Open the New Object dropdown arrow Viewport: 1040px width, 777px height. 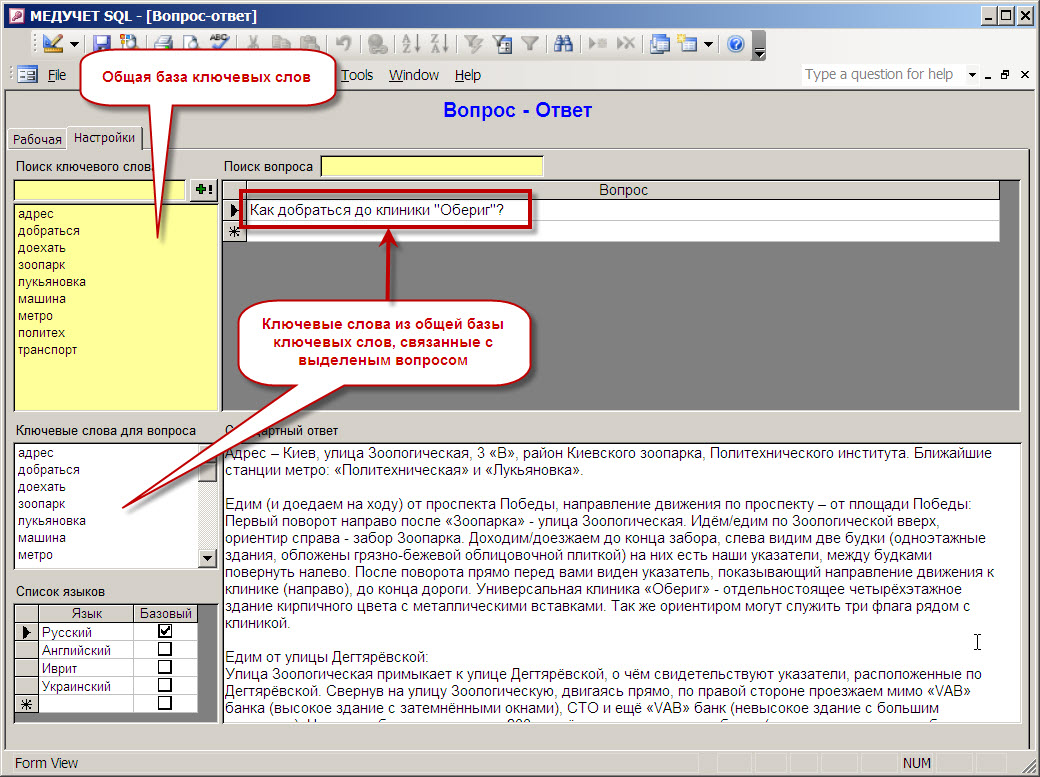click(x=708, y=44)
